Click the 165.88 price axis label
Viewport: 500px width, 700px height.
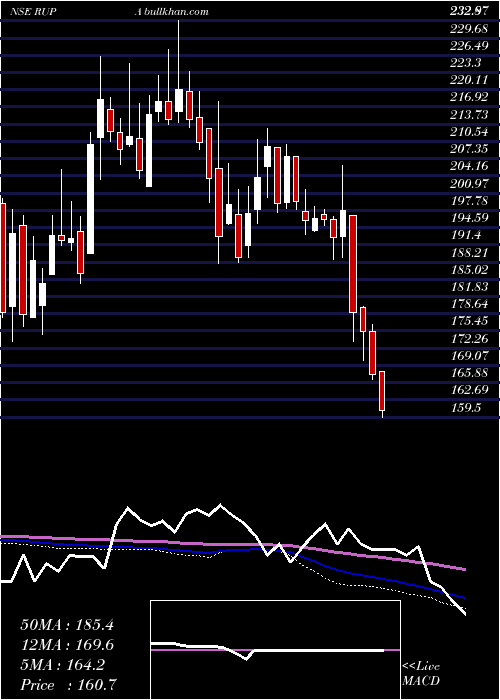[469, 373]
